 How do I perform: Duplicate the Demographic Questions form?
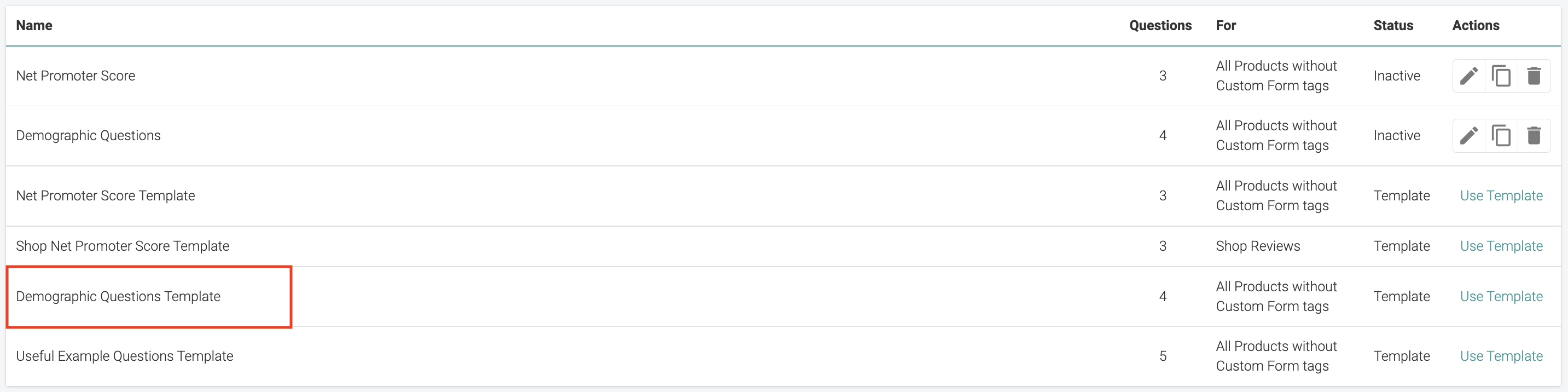1502,135
